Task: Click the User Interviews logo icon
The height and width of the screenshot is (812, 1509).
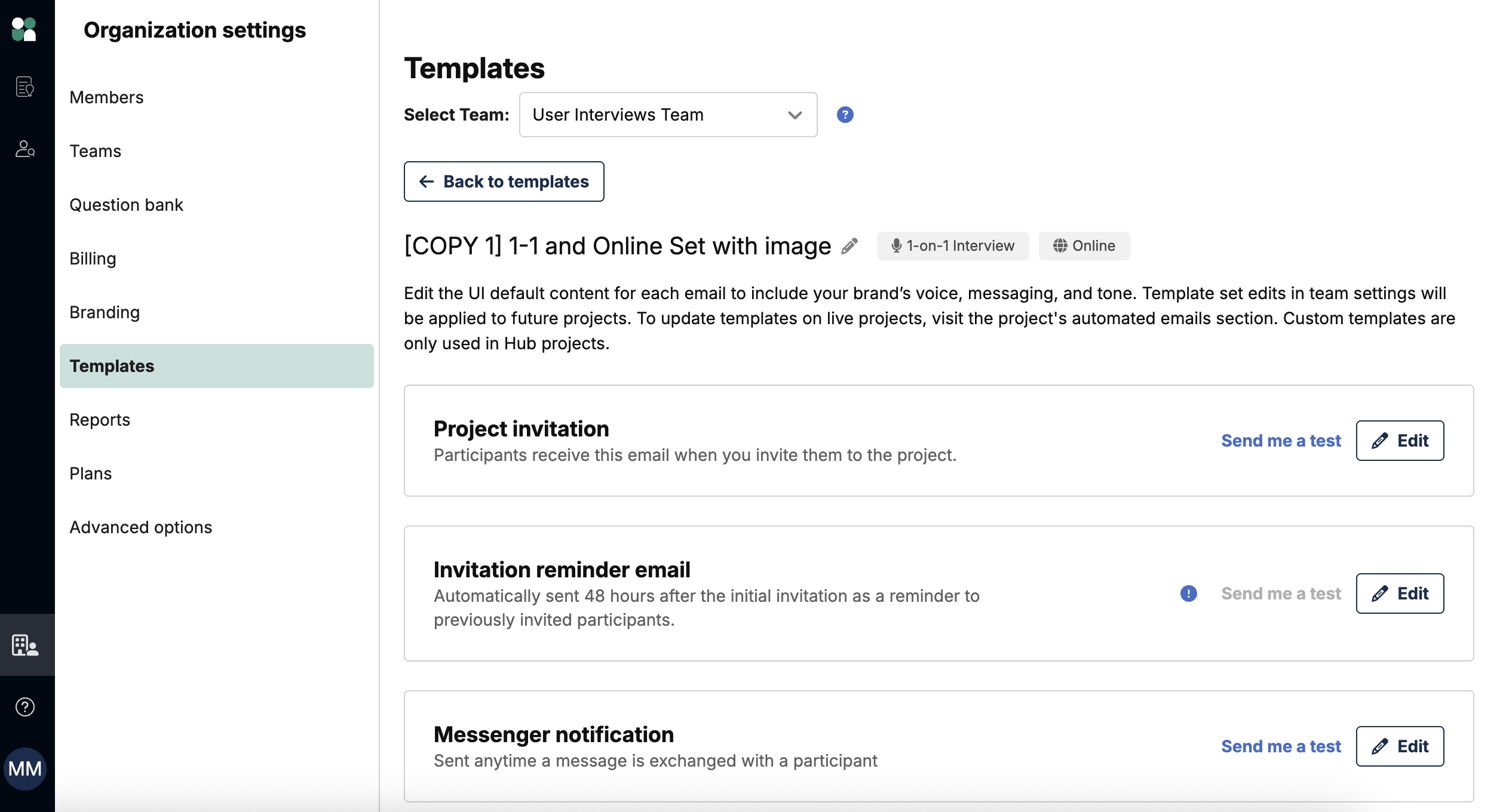Action: click(24, 29)
